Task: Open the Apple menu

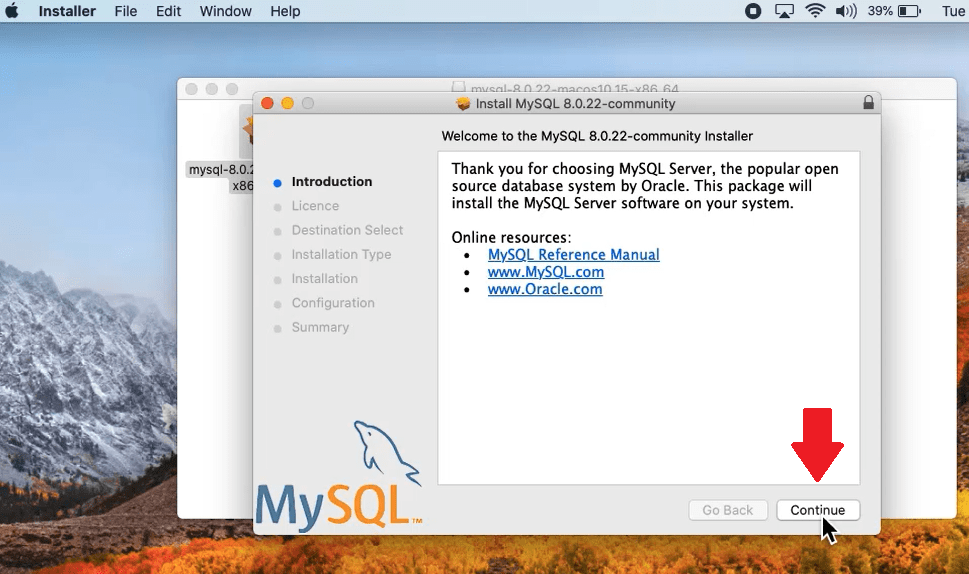Action: [12, 11]
